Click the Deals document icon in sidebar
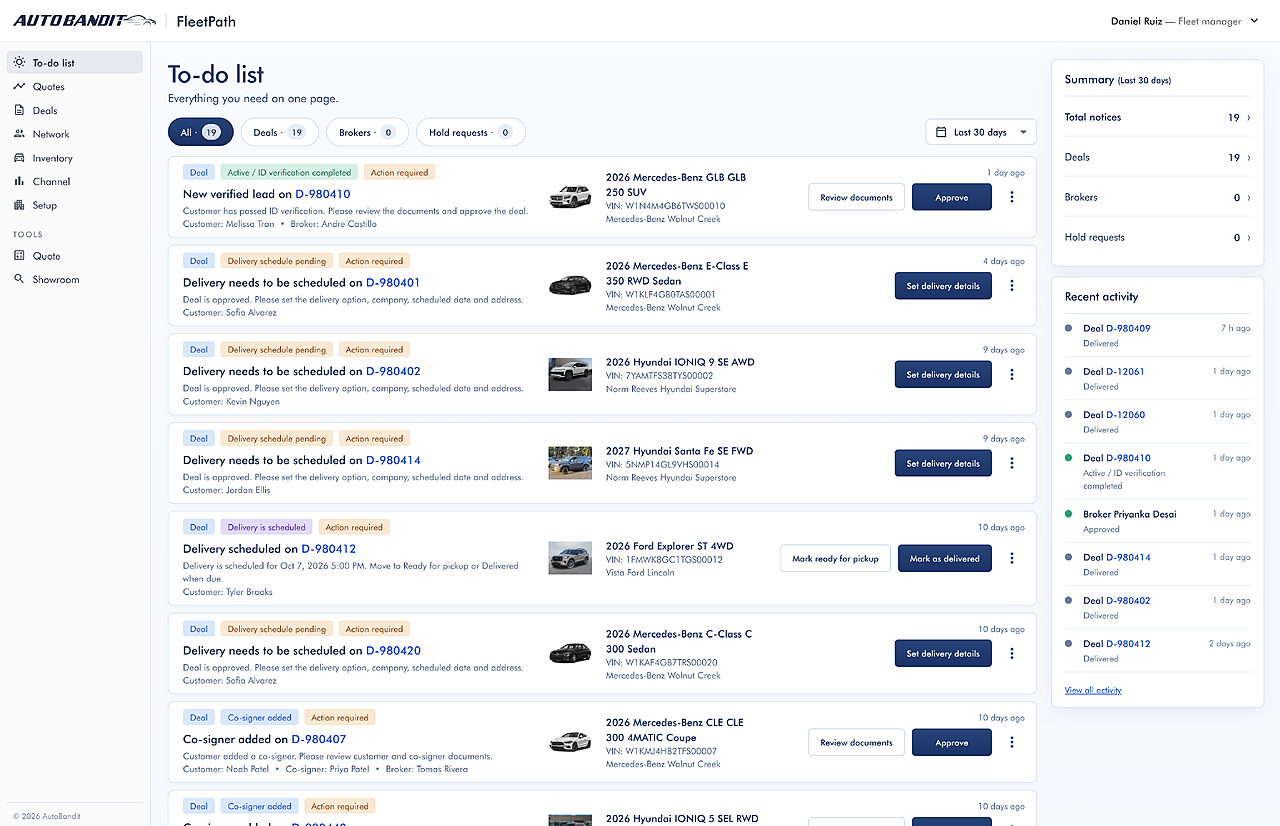The height and width of the screenshot is (826, 1280). pyautogui.click(x=20, y=110)
